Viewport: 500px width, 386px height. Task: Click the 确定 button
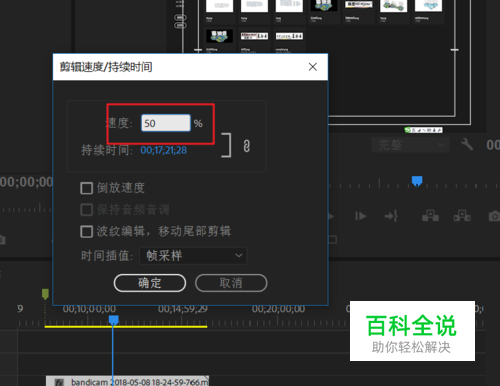click(x=150, y=283)
